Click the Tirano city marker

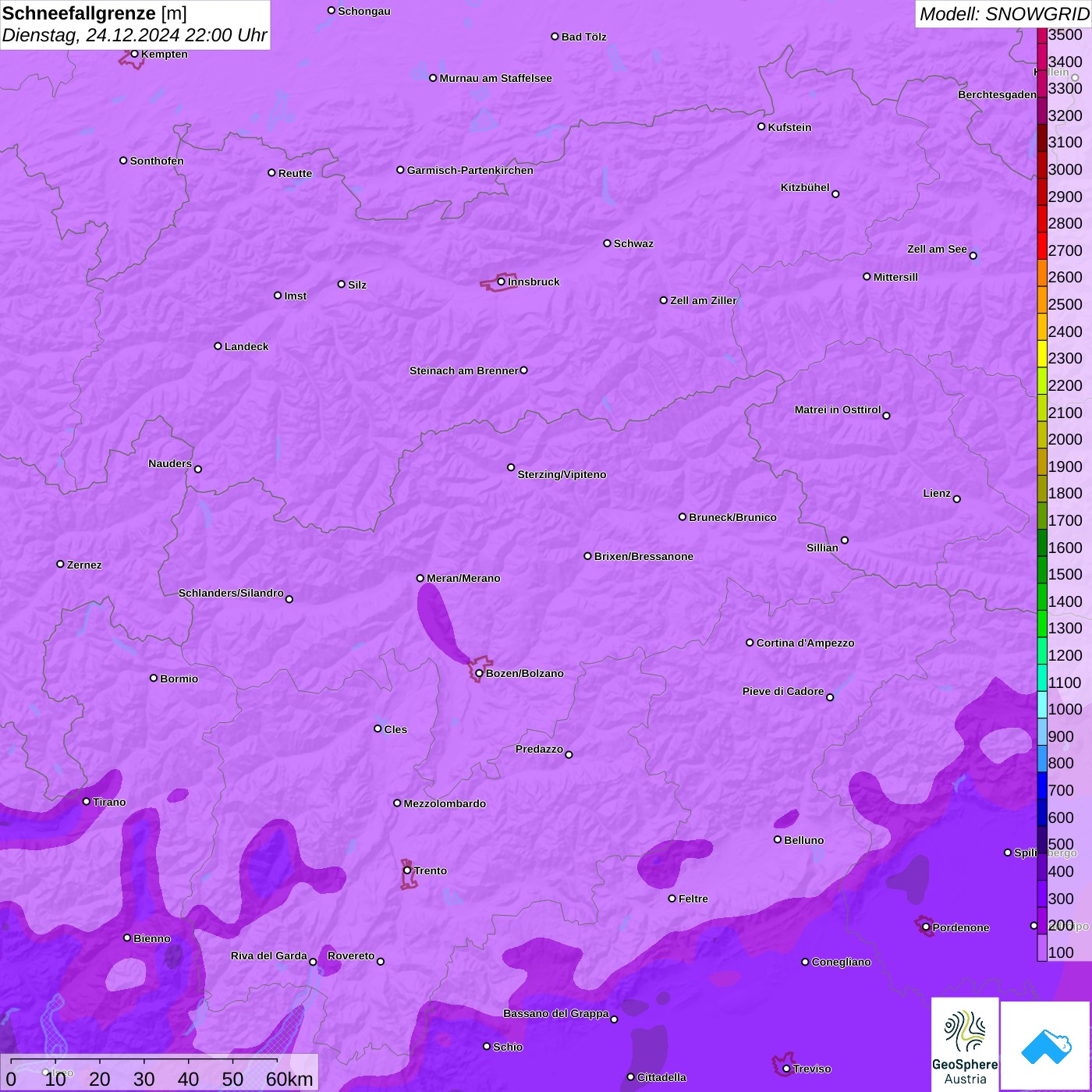[x=87, y=801]
